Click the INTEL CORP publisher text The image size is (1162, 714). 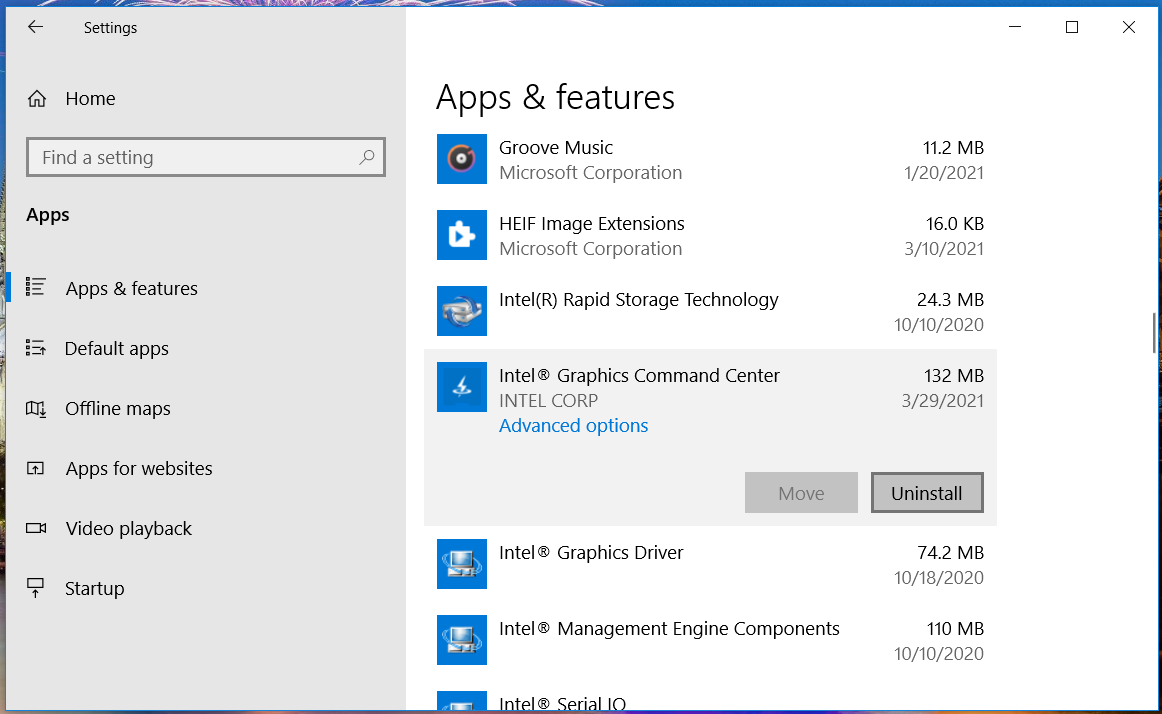(548, 400)
